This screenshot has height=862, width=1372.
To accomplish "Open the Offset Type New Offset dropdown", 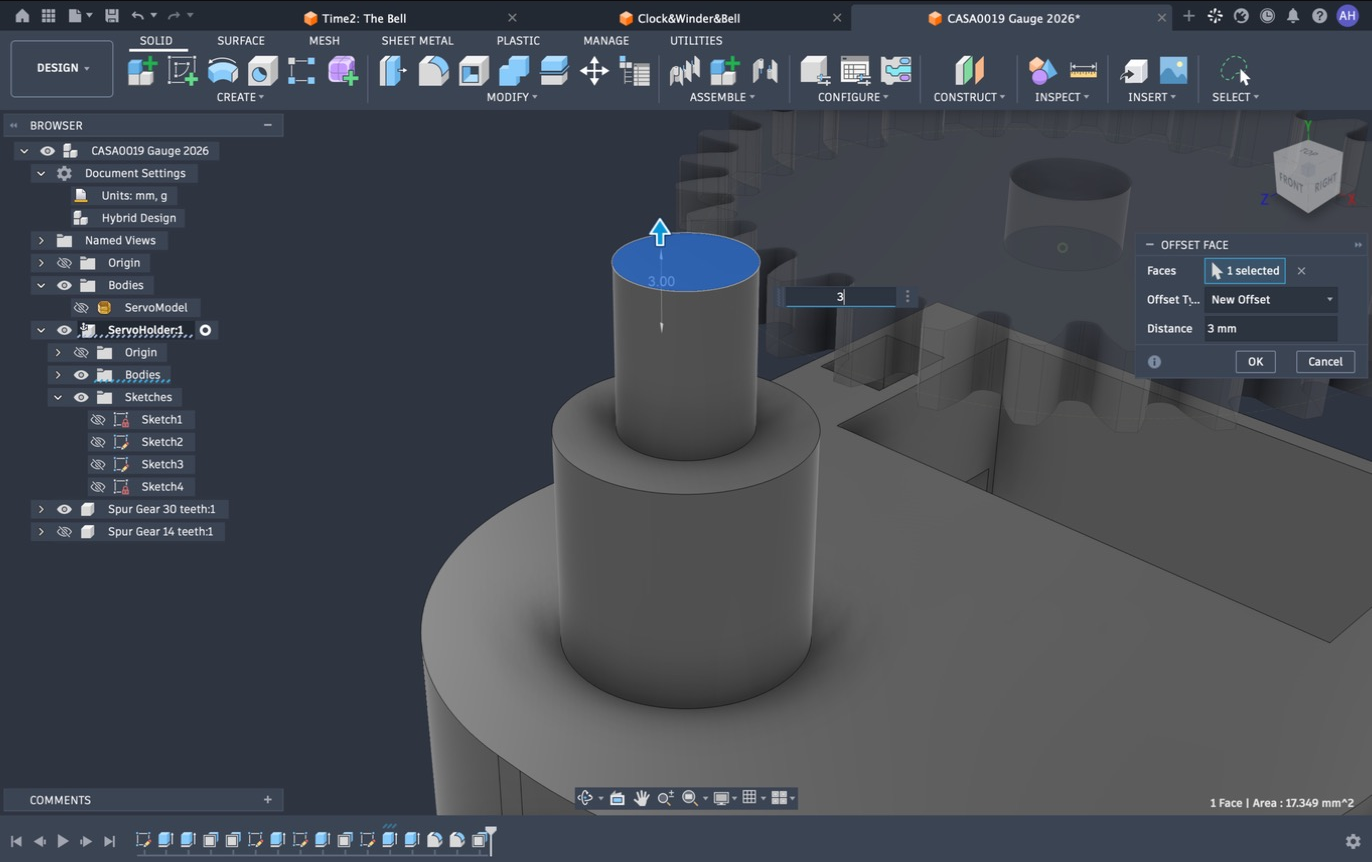I will coord(1271,299).
